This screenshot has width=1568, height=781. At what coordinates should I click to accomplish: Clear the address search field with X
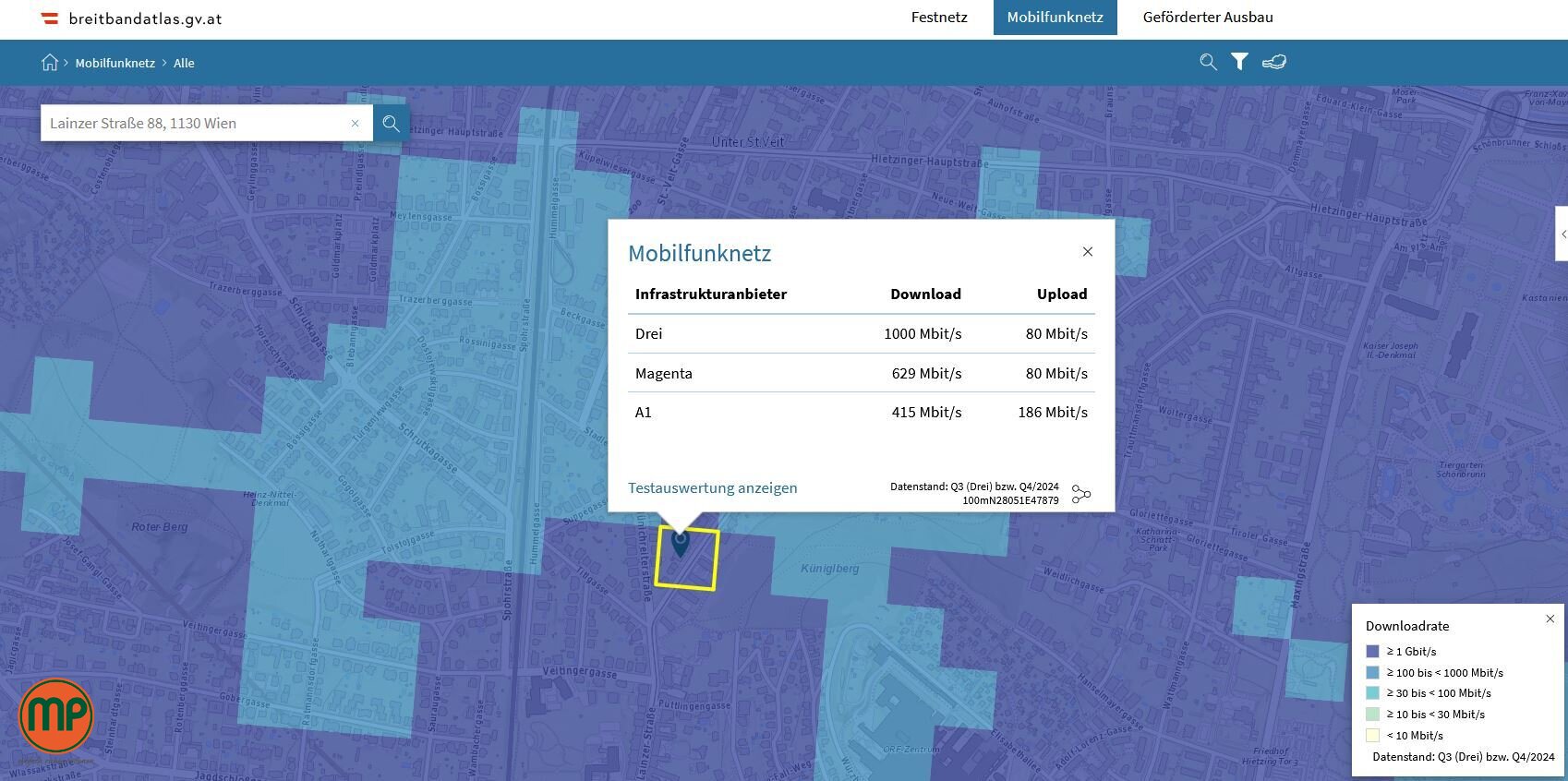tap(355, 123)
